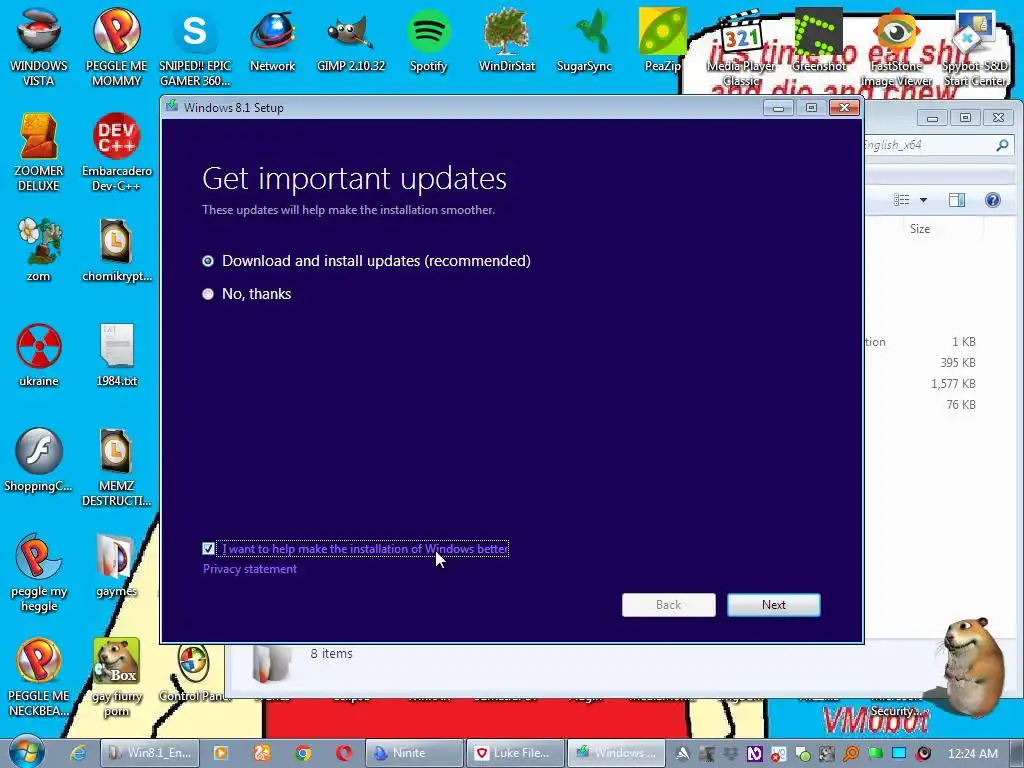Open WinDirStat desktop icon
The height and width of the screenshot is (768, 1024).
(x=507, y=40)
